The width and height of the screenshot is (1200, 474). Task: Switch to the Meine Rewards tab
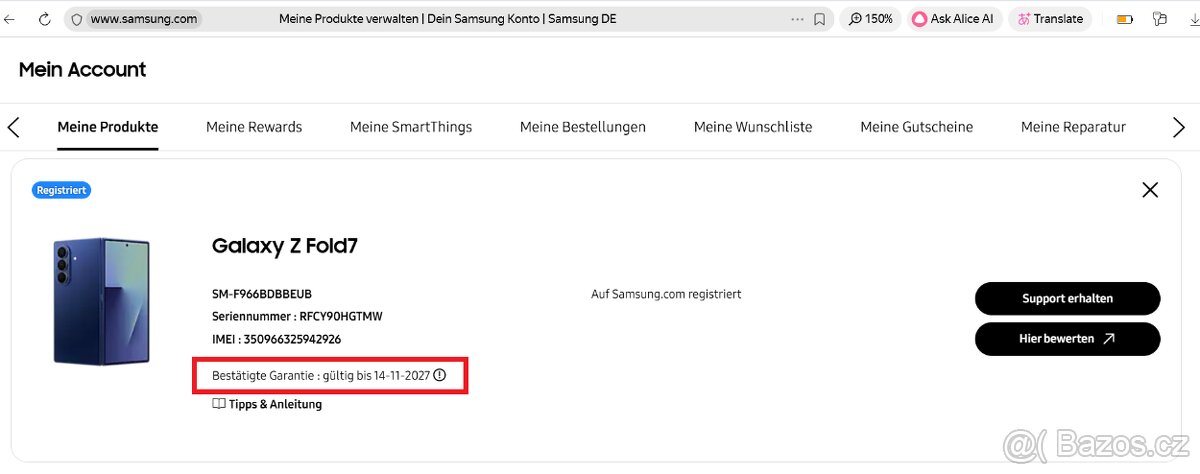click(254, 127)
